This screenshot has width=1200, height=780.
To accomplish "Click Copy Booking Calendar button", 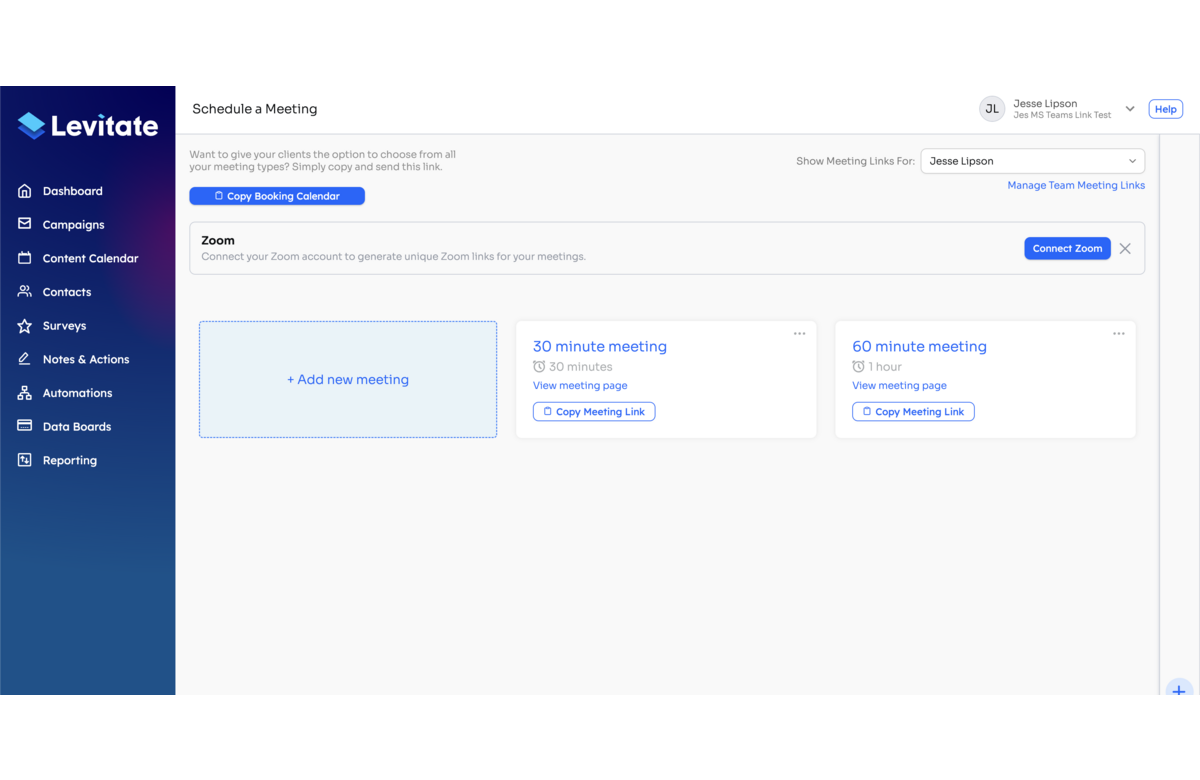I will 277,196.
